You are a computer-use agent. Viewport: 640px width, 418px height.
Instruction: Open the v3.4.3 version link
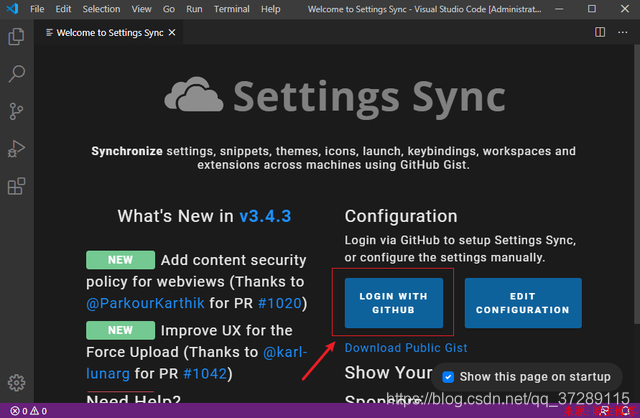[x=265, y=216]
